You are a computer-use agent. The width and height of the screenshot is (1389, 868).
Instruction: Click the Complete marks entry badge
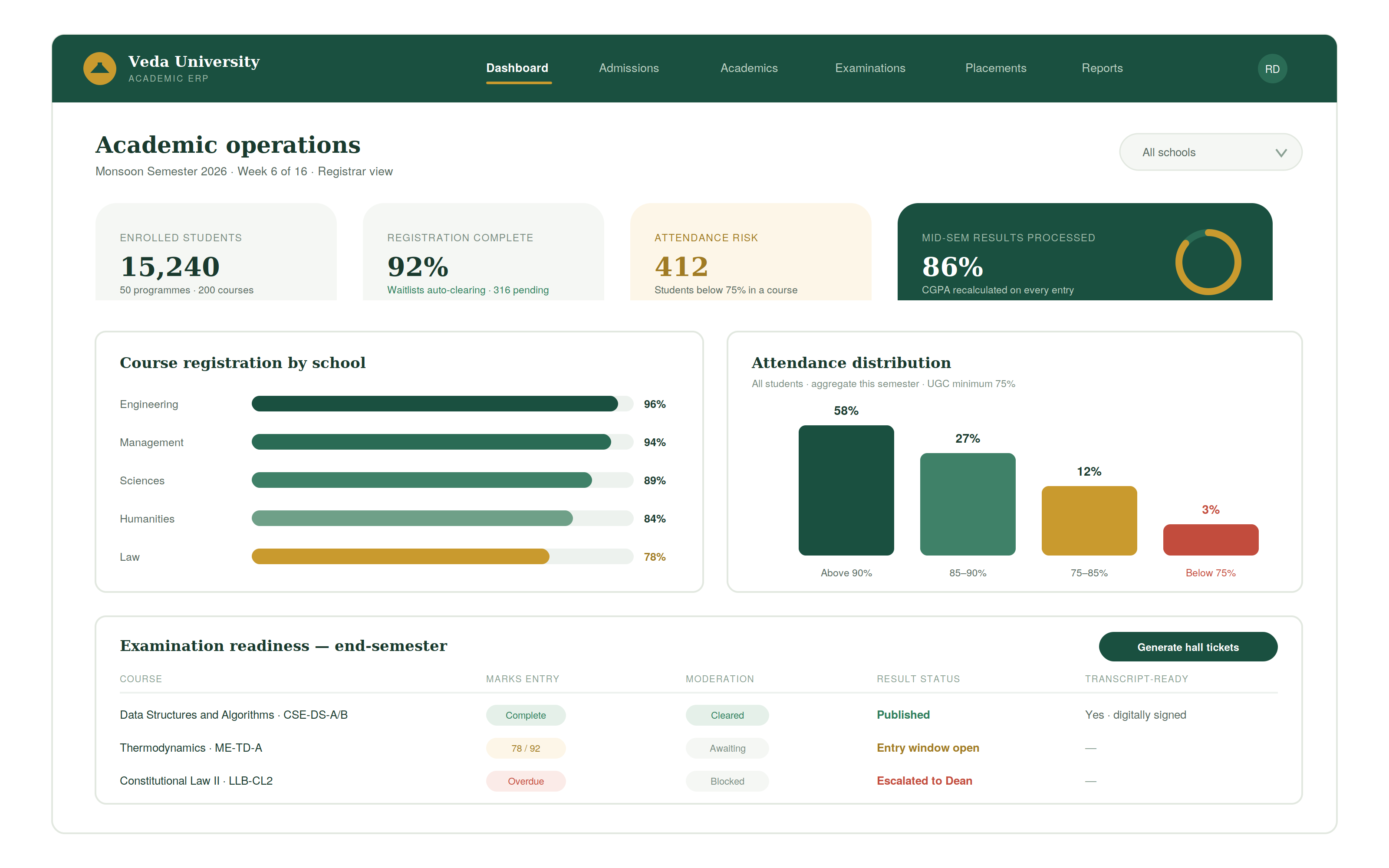[526, 715]
